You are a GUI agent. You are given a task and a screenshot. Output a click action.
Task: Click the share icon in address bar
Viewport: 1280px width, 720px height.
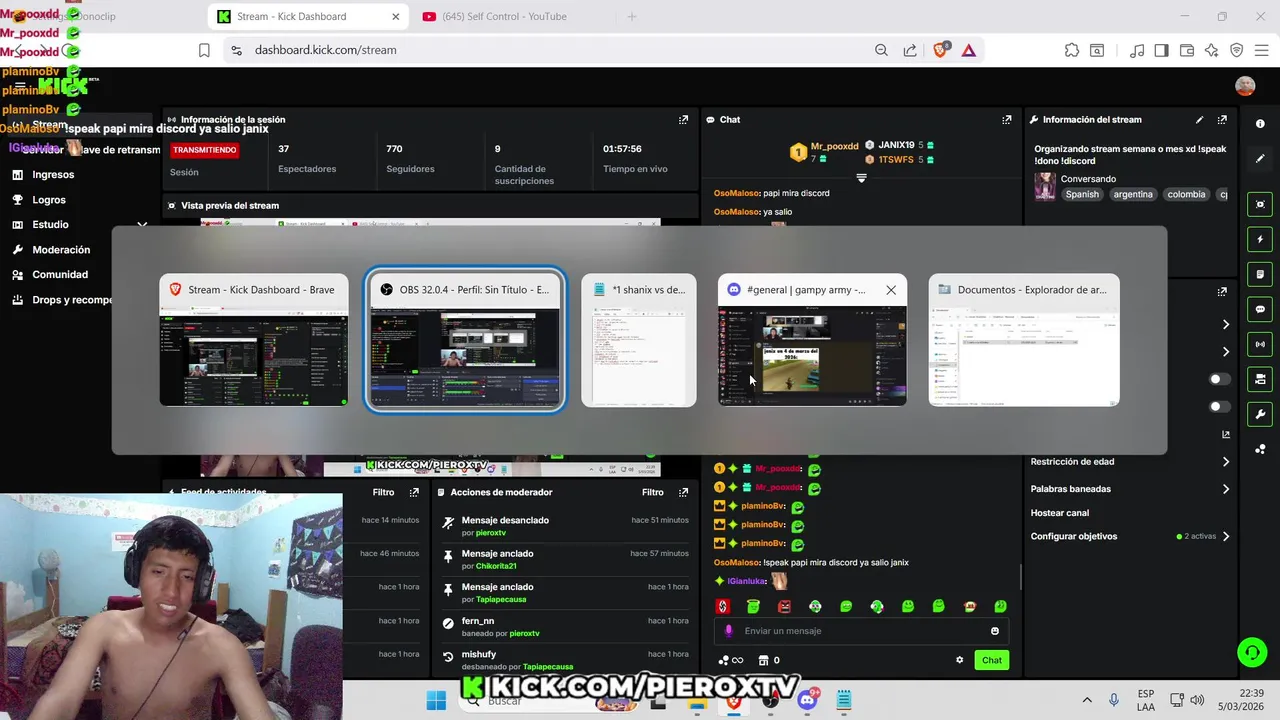pyautogui.click(x=910, y=50)
